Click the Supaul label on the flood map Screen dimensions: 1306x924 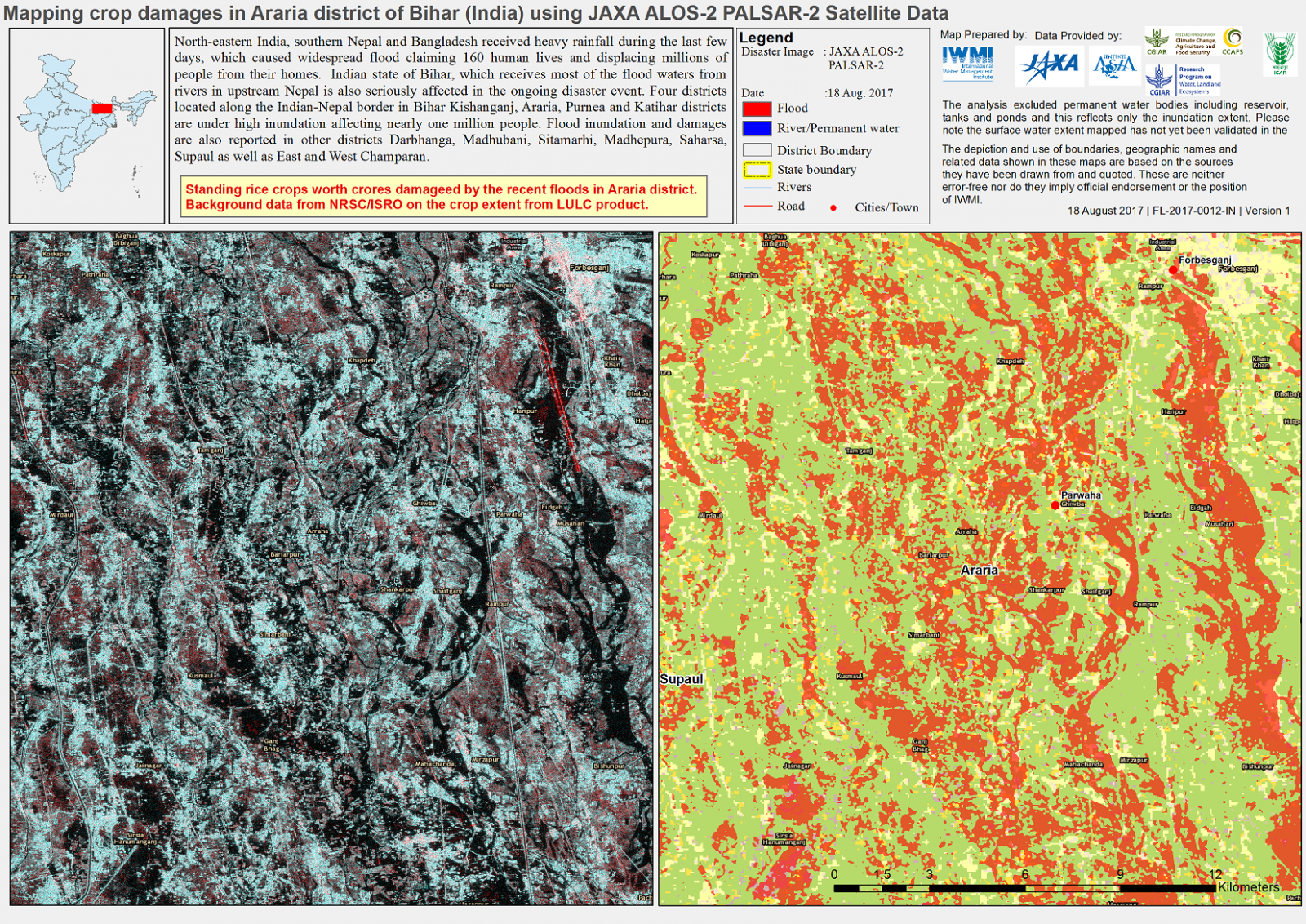click(681, 679)
